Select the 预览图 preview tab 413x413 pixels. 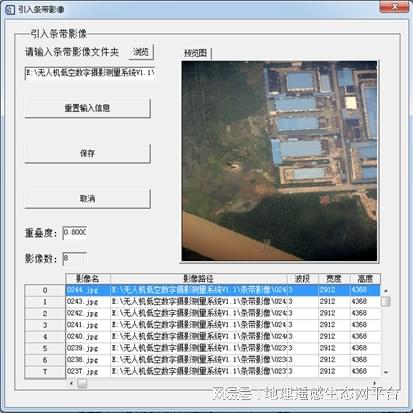click(196, 53)
